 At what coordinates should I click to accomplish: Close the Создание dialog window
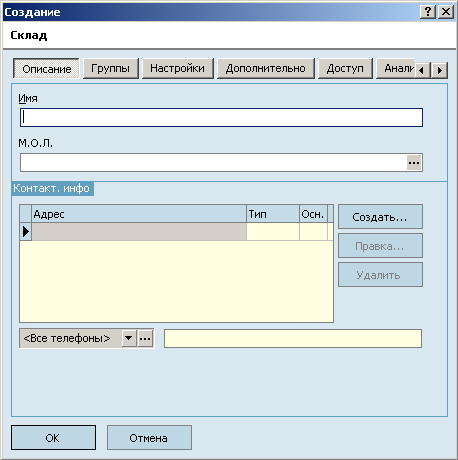click(x=446, y=12)
